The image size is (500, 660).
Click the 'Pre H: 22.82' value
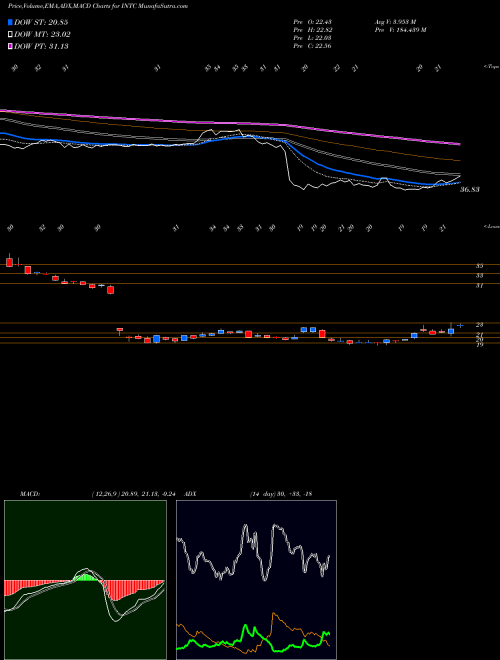click(x=312, y=30)
